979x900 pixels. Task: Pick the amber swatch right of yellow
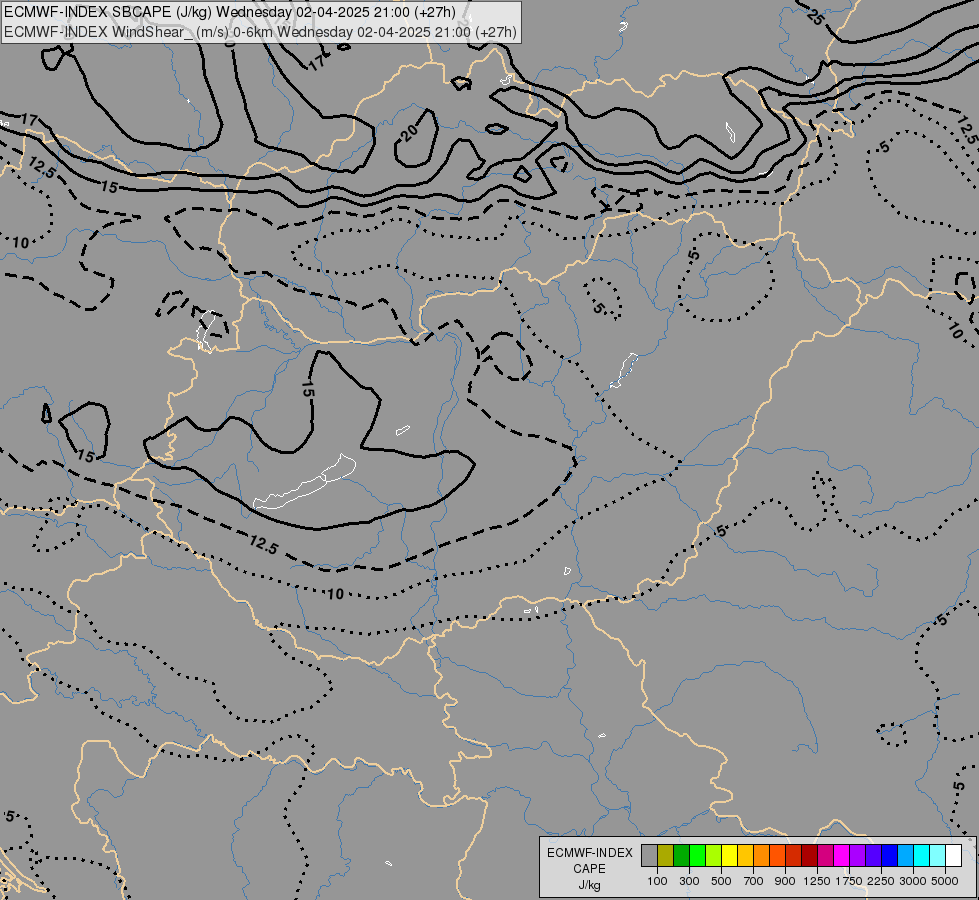pyautogui.click(x=745, y=856)
